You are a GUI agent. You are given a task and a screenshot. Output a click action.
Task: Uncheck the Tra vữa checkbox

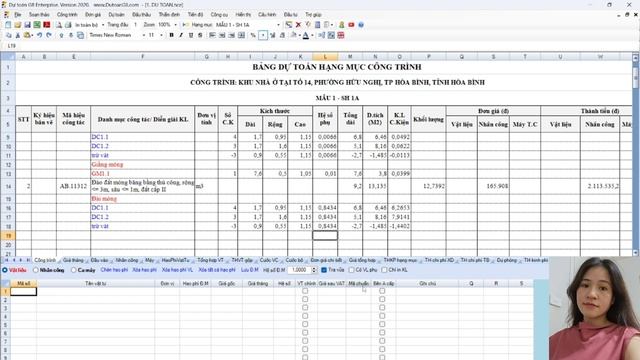324,270
